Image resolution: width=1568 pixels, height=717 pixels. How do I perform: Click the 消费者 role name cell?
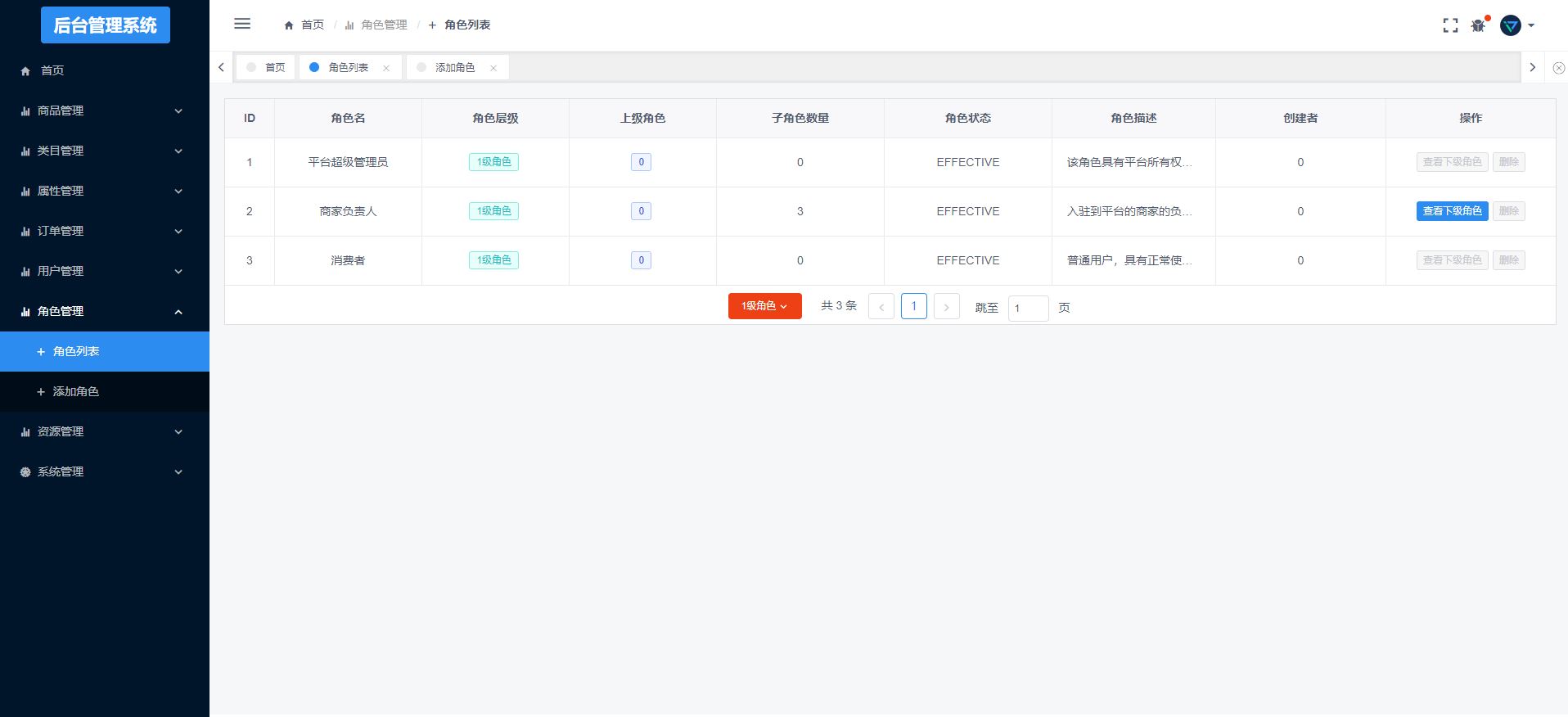[348, 260]
